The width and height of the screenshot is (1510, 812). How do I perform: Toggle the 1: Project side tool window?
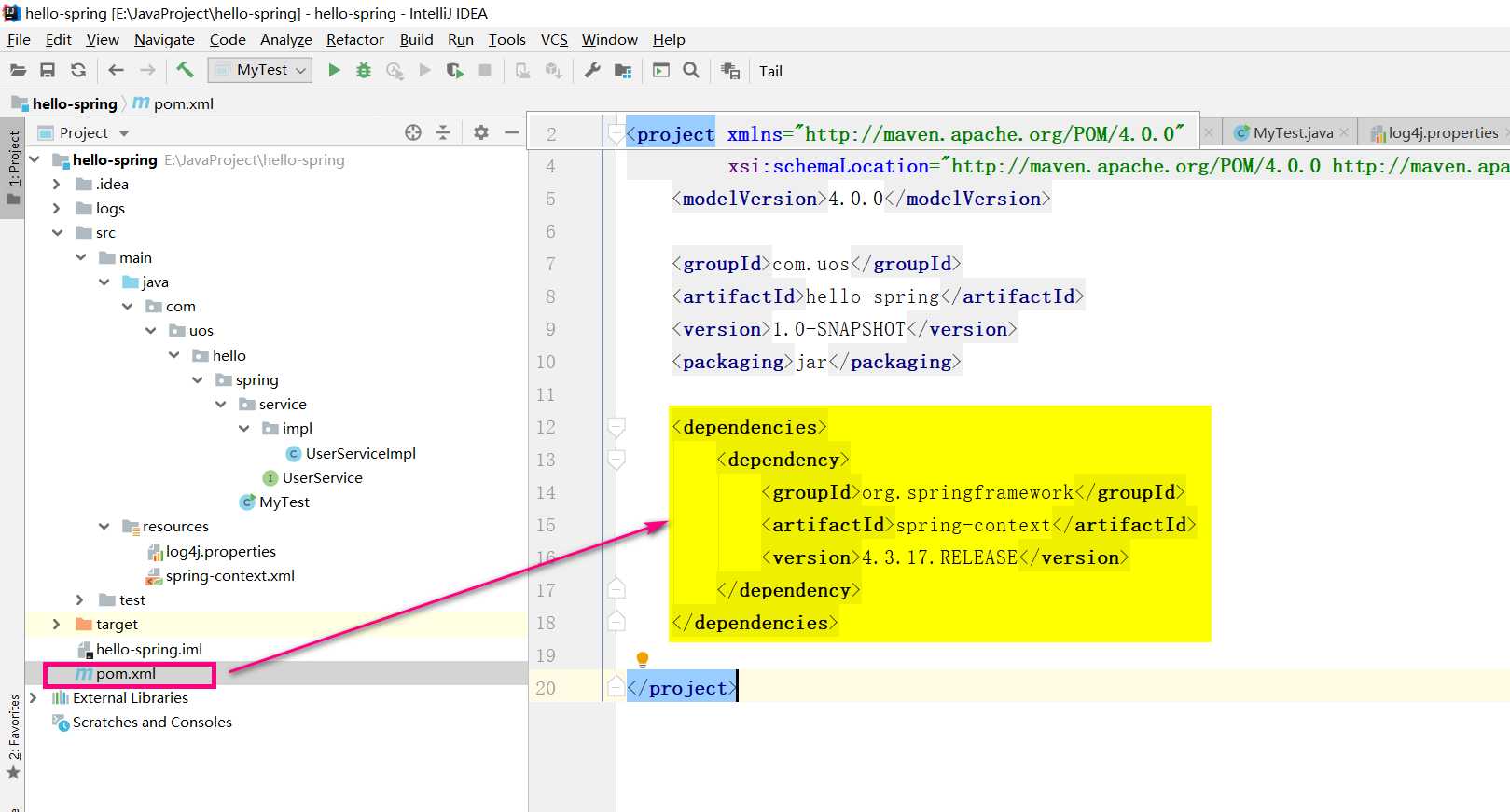(13, 168)
